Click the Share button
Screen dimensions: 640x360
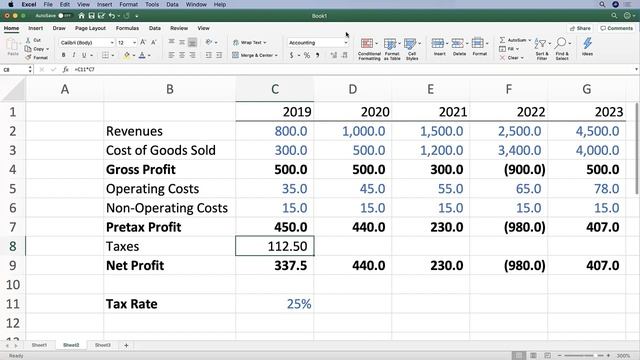tap(580, 28)
